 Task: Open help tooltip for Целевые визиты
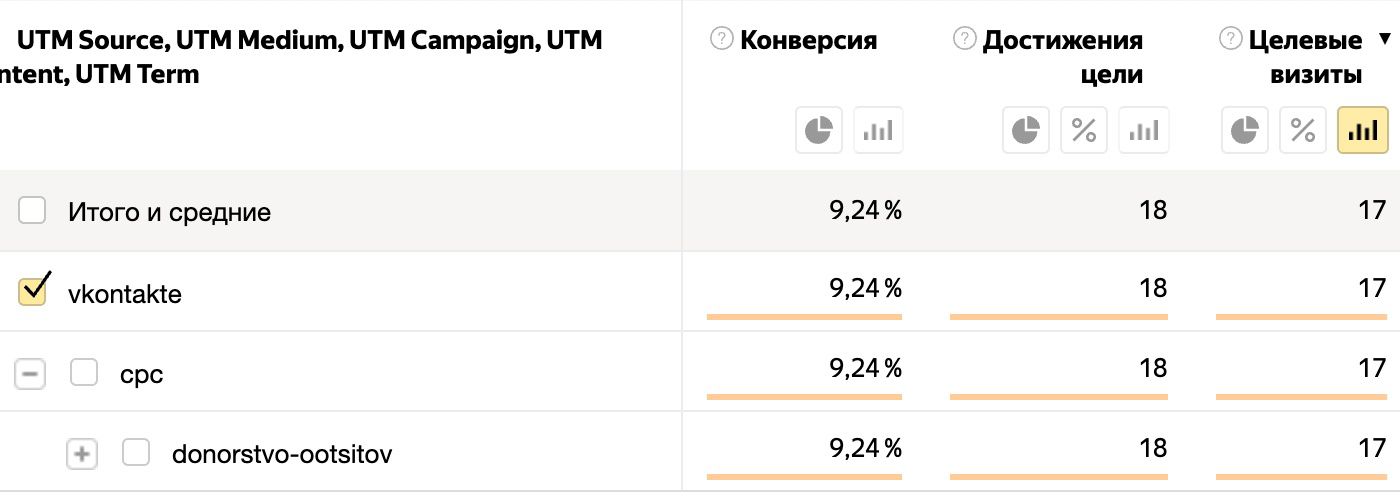click(x=1231, y=39)
